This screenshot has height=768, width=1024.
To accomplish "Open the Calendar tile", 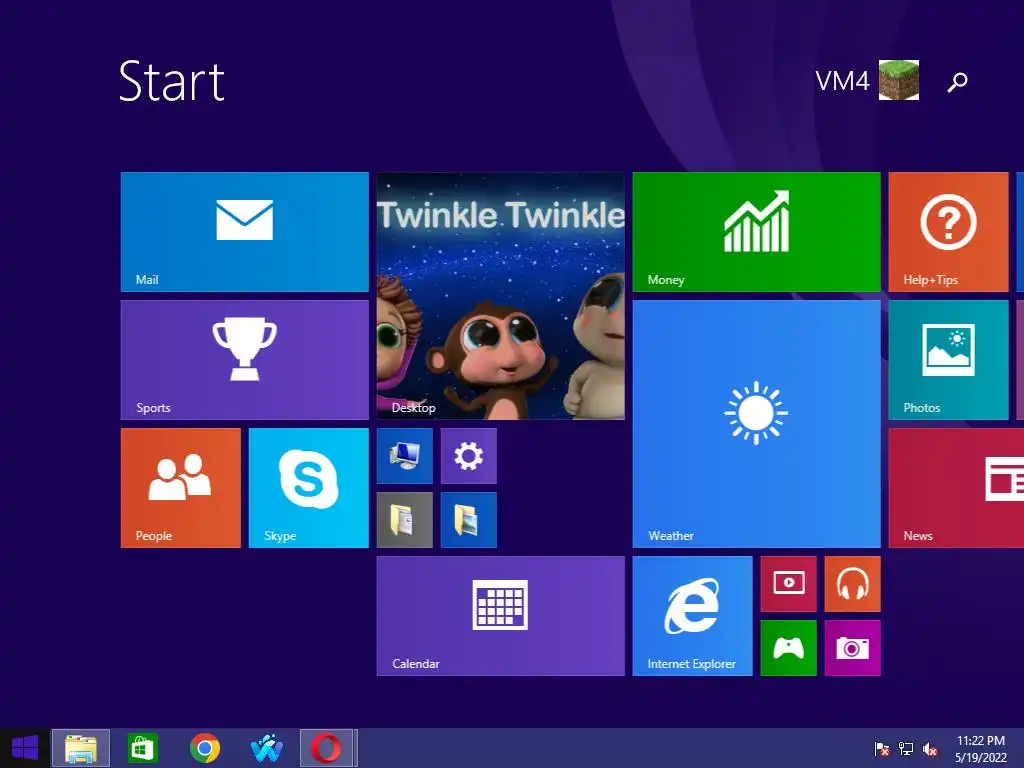I will (x=501, y=616).
